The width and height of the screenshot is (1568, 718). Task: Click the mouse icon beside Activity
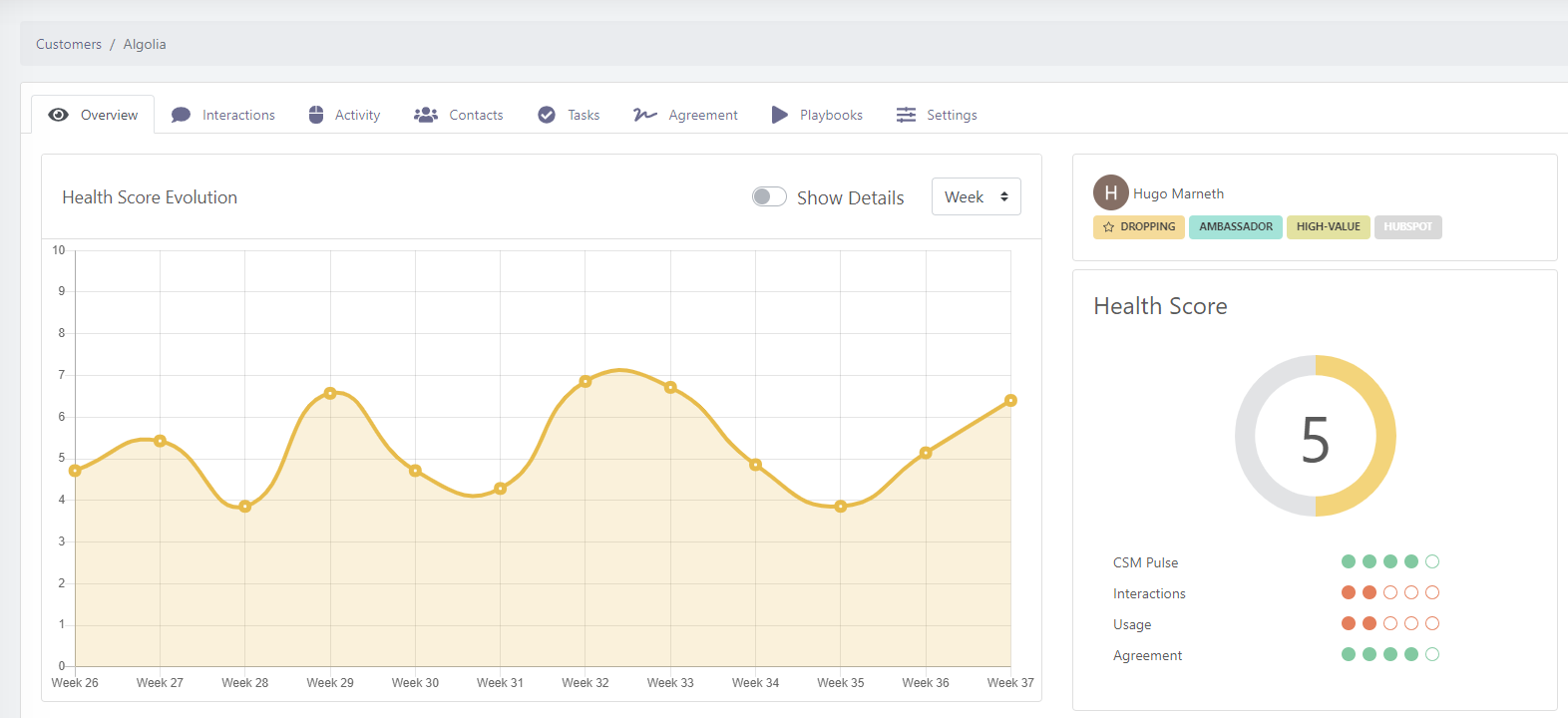(x=316, y=115)
